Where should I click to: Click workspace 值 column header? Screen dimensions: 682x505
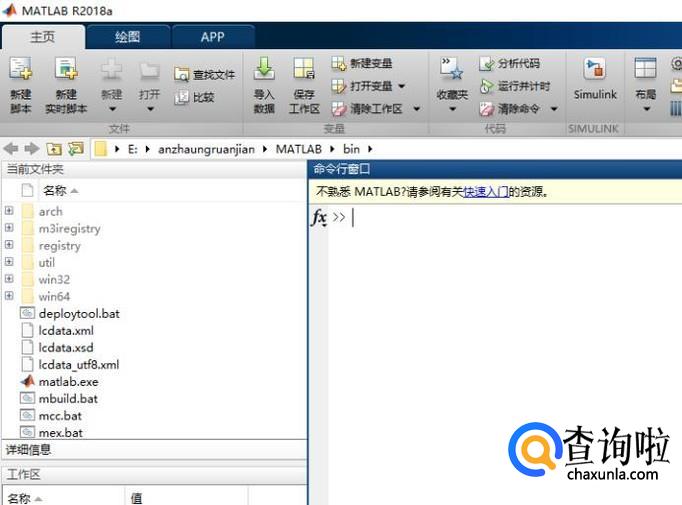pos(137,498)
